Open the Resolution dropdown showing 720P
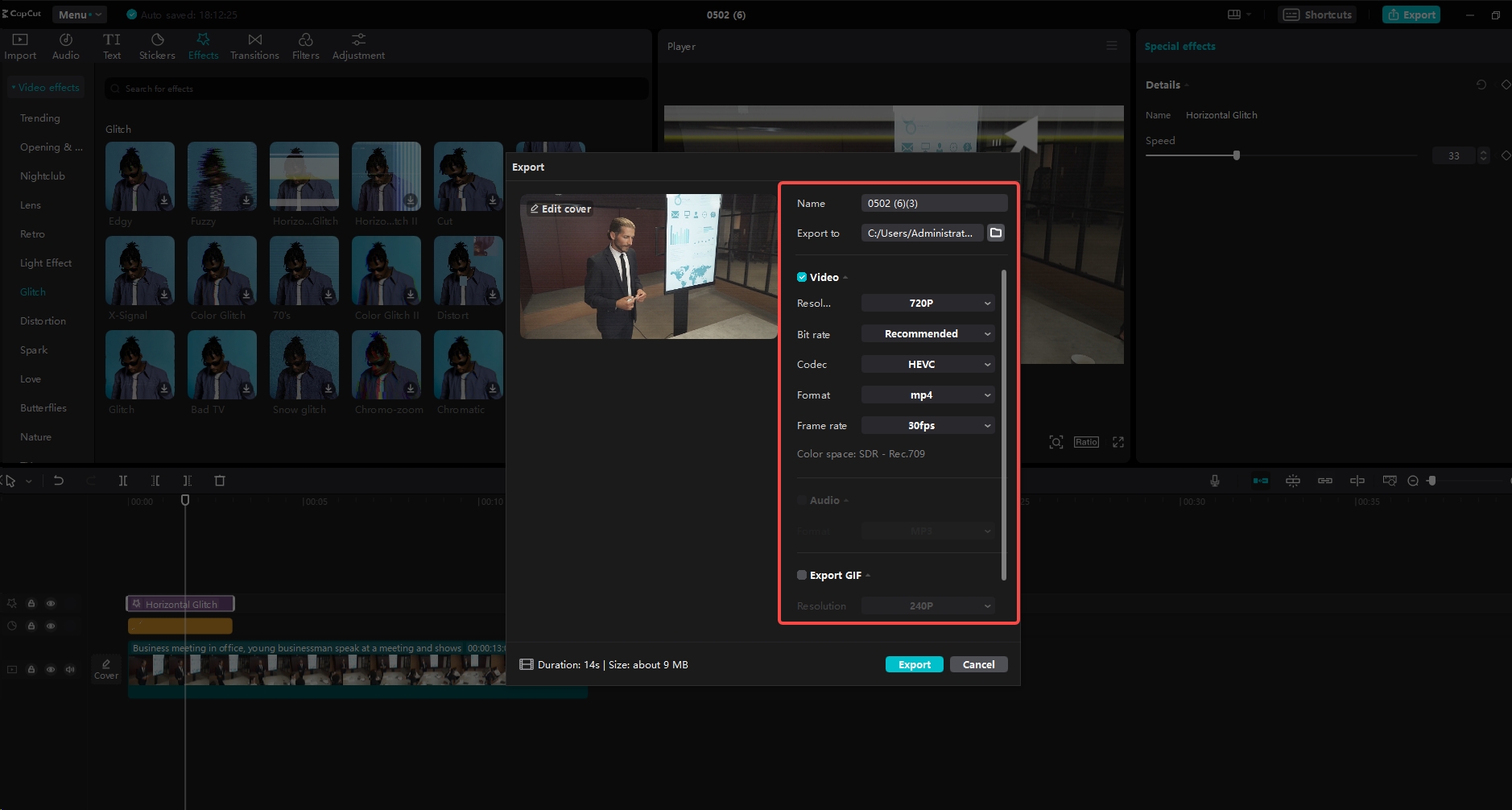Viewport: 1512px width, 810px height. click(927, 303)
